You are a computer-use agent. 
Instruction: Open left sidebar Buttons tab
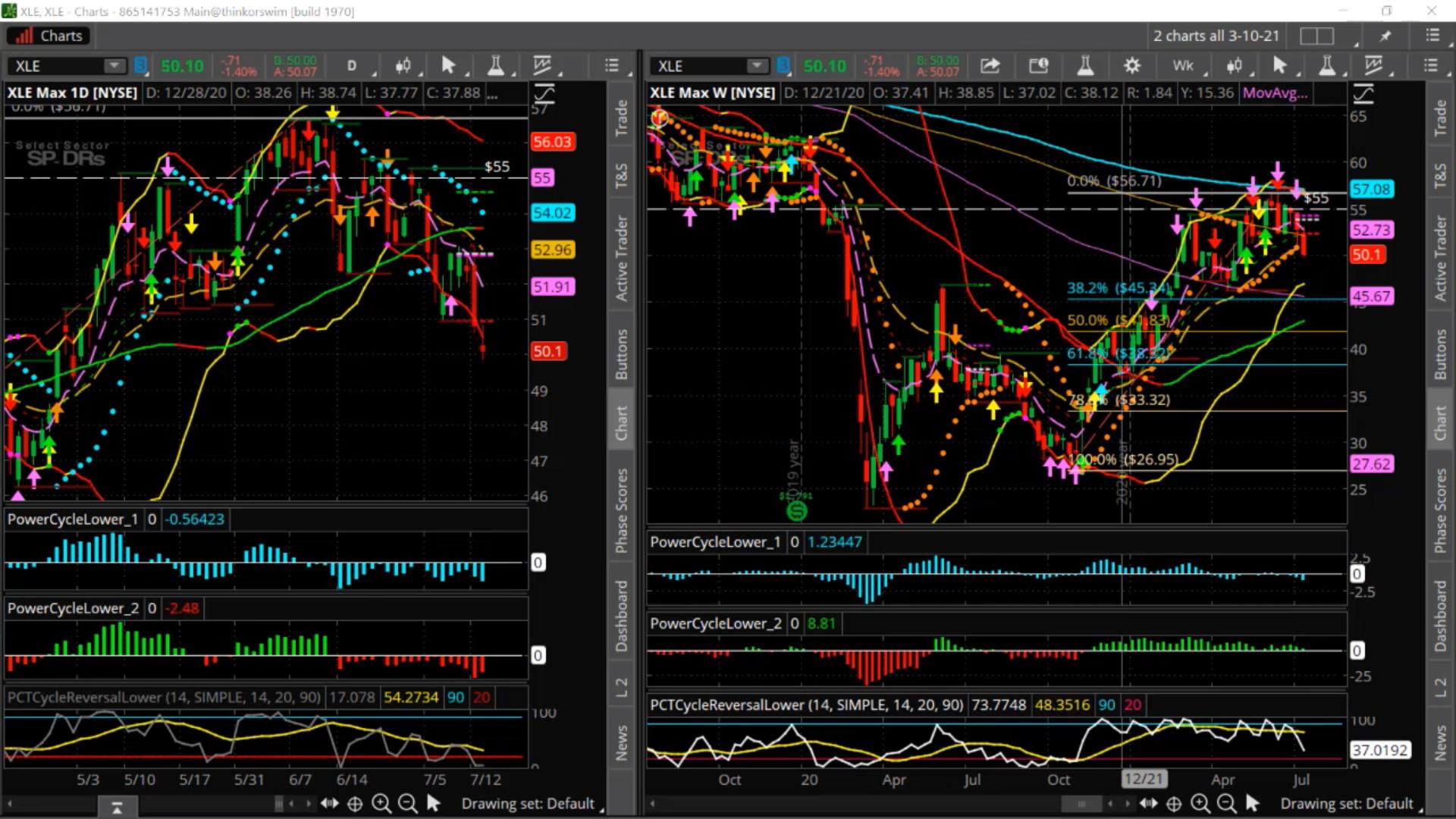click(621, 354)
